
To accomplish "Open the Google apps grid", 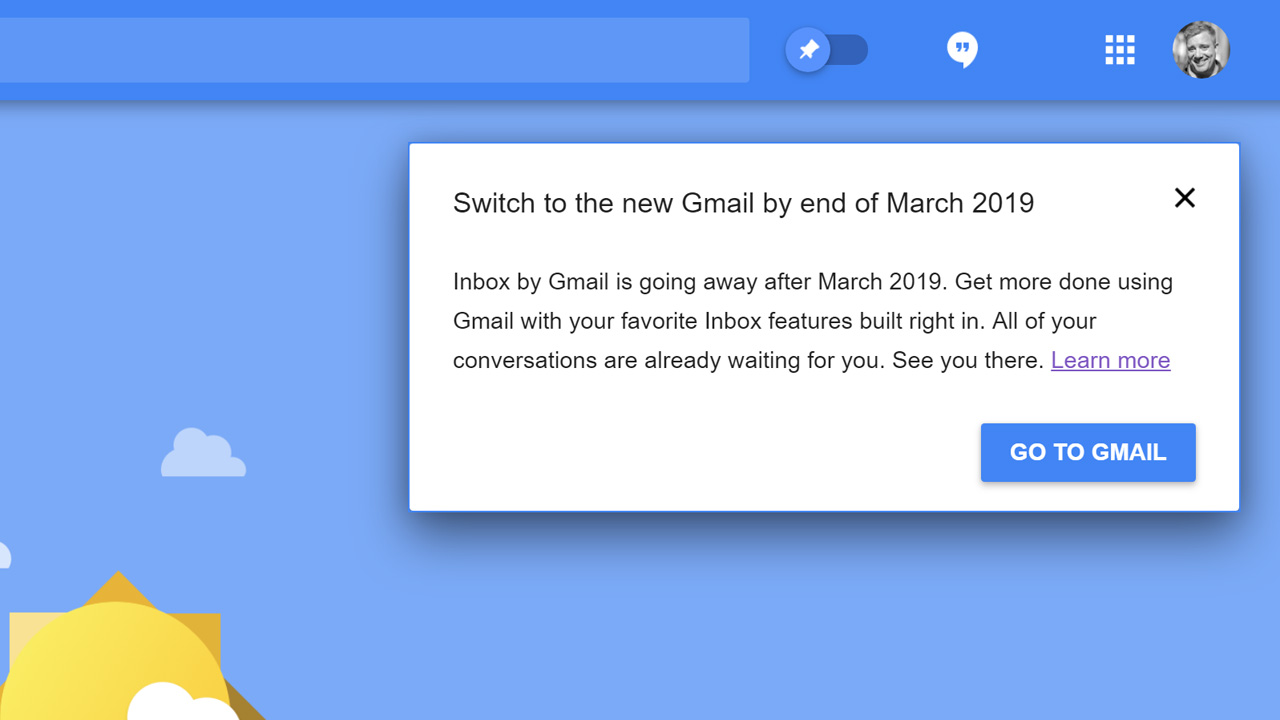I will (x=1119, y=50).
